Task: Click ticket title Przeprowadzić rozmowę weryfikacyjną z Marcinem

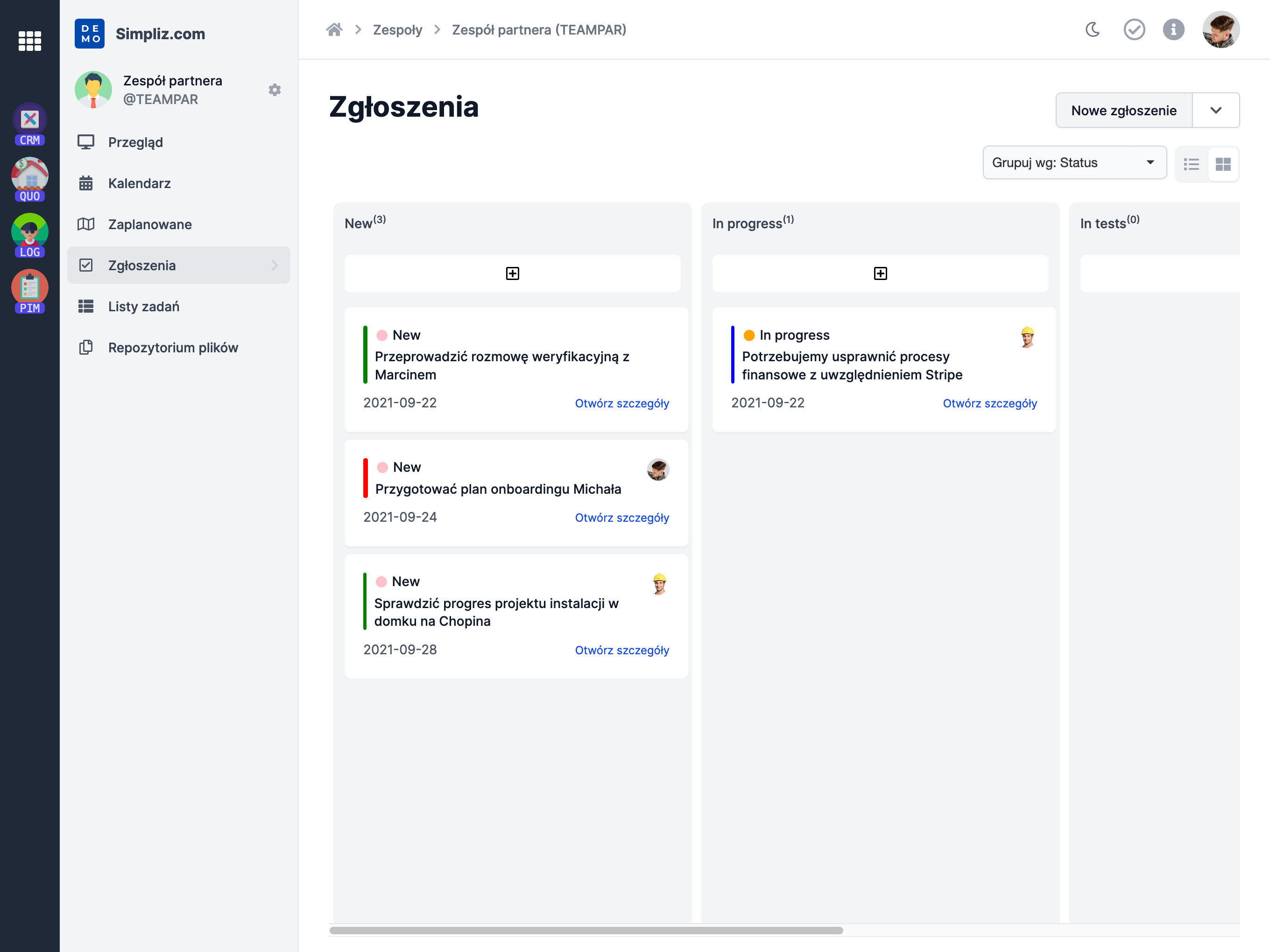Action: (502, 365)
